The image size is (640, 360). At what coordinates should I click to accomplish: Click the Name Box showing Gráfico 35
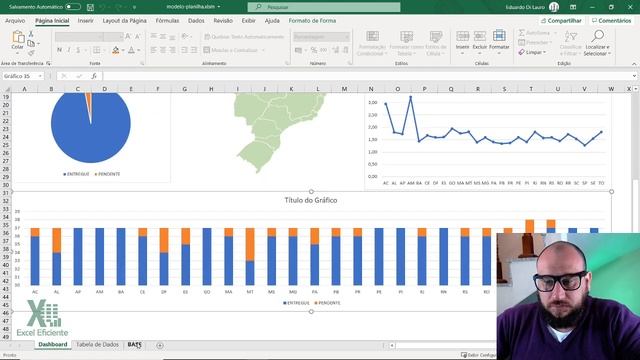coord(23,76)
